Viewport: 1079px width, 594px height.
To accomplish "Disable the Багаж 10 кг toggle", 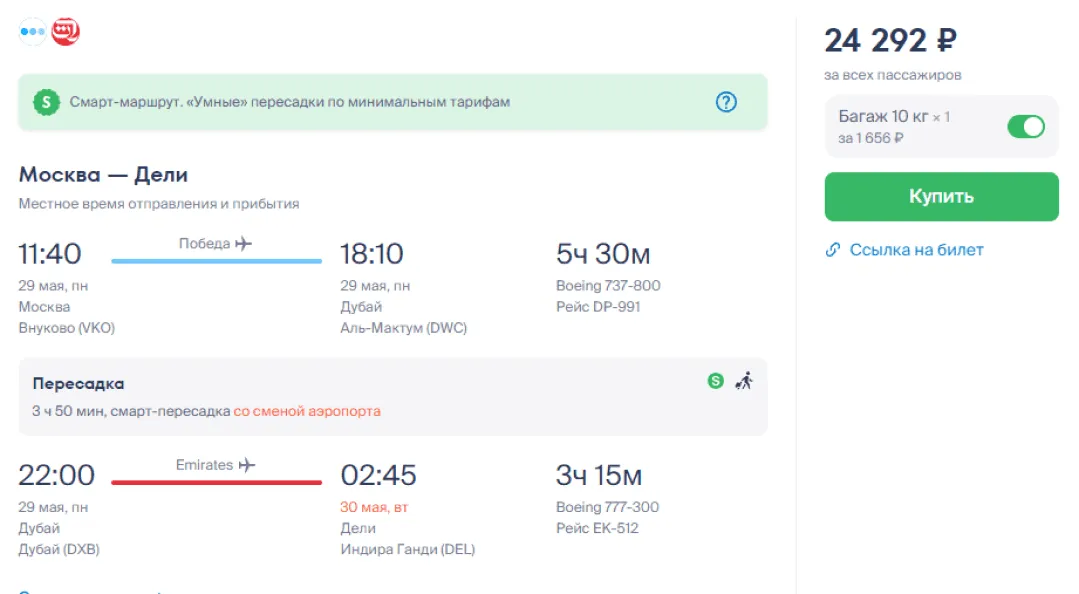I will 1025,127.
